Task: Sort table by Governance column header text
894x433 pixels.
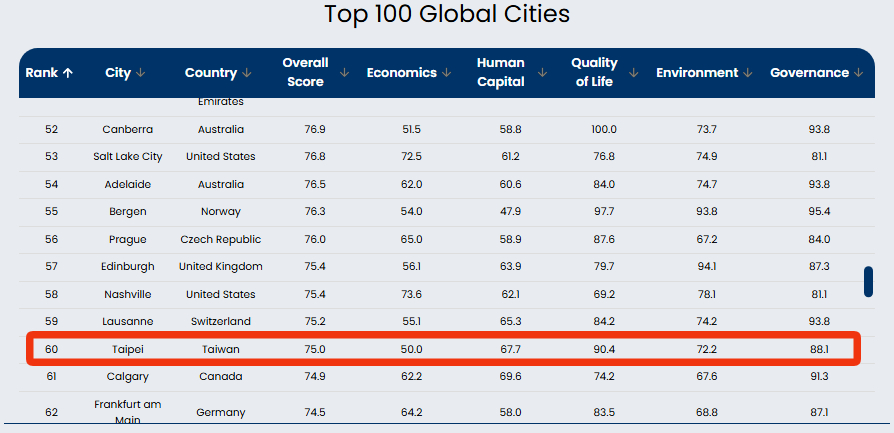Action: 810,73
